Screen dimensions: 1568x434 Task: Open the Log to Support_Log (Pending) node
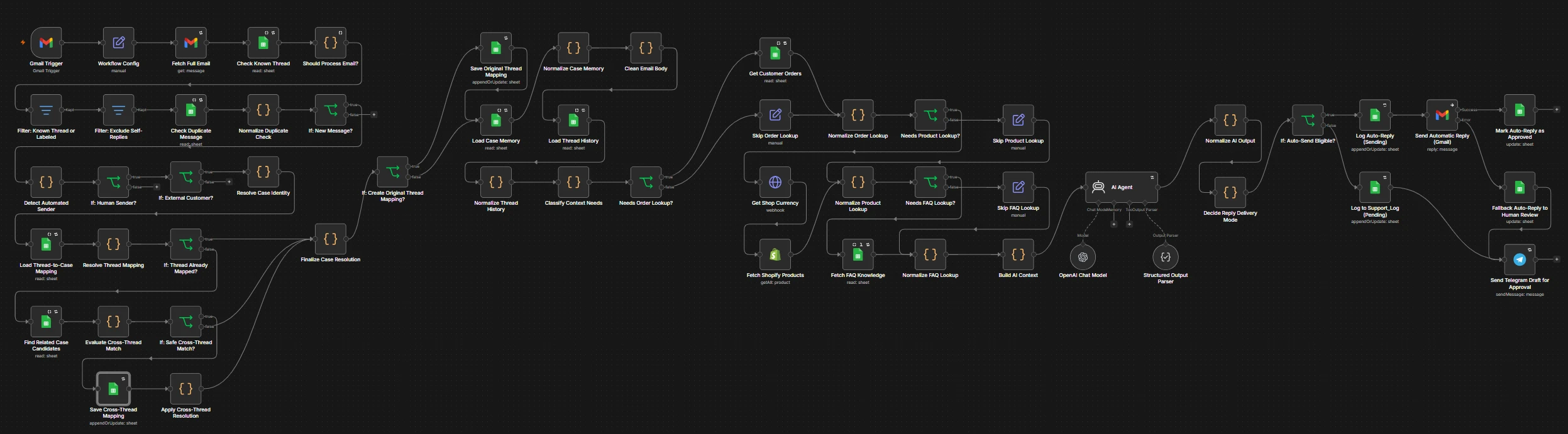click(x=1375, y=187)
